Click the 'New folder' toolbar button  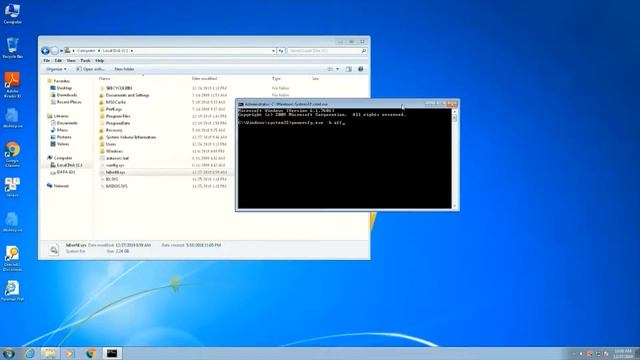pyautogui.click(x=124, y=69)
